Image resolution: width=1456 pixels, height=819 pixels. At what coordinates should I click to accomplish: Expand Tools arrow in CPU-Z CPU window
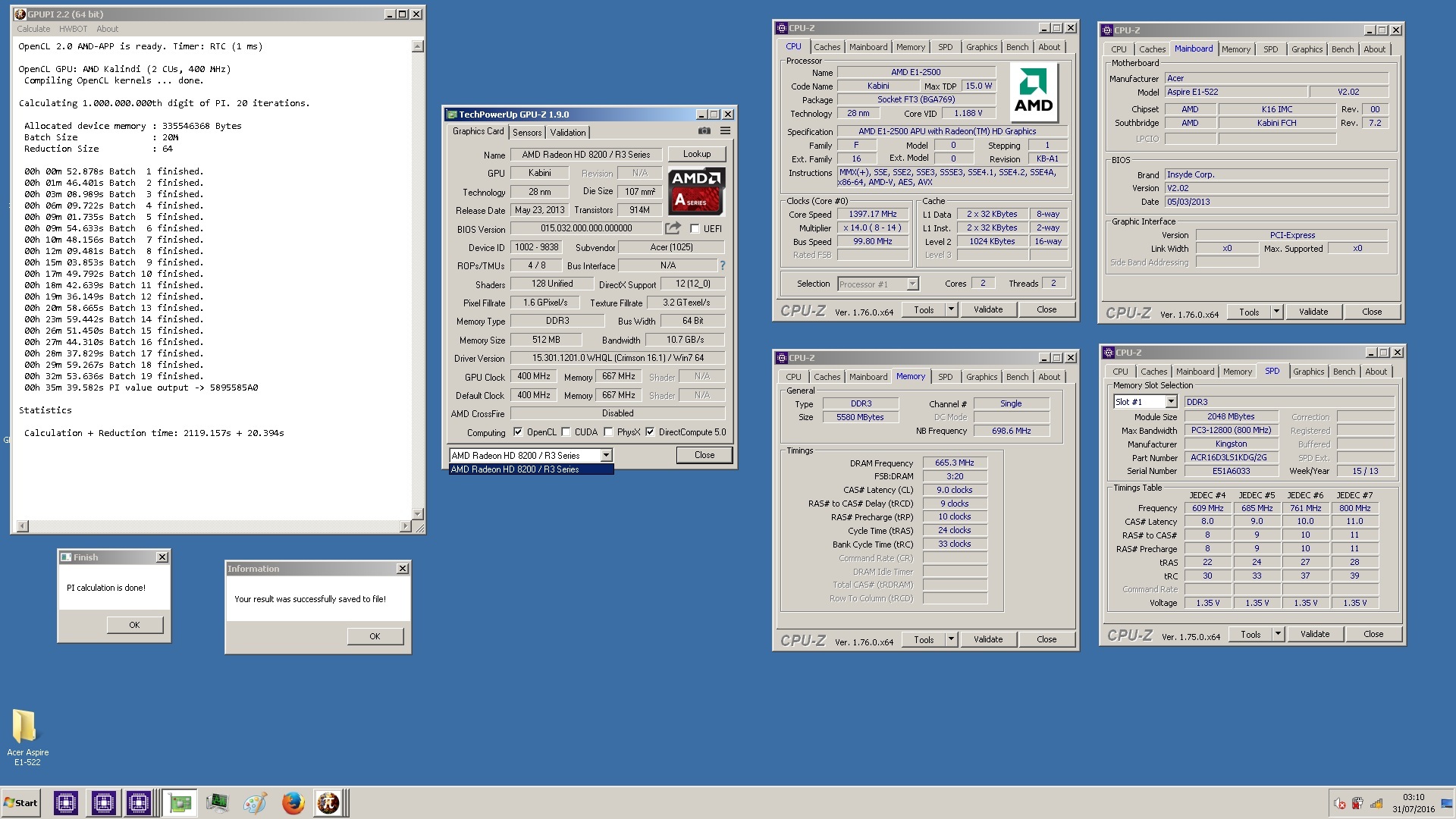pos(952,309)
